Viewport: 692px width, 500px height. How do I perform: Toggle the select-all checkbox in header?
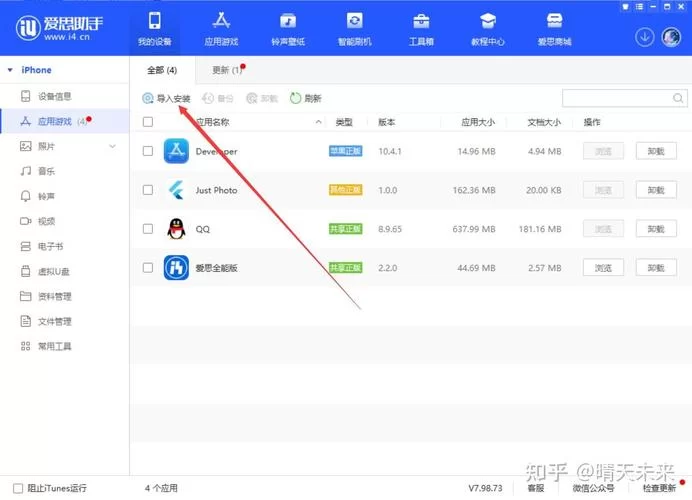pyautogui.click(x=148, y=122)
